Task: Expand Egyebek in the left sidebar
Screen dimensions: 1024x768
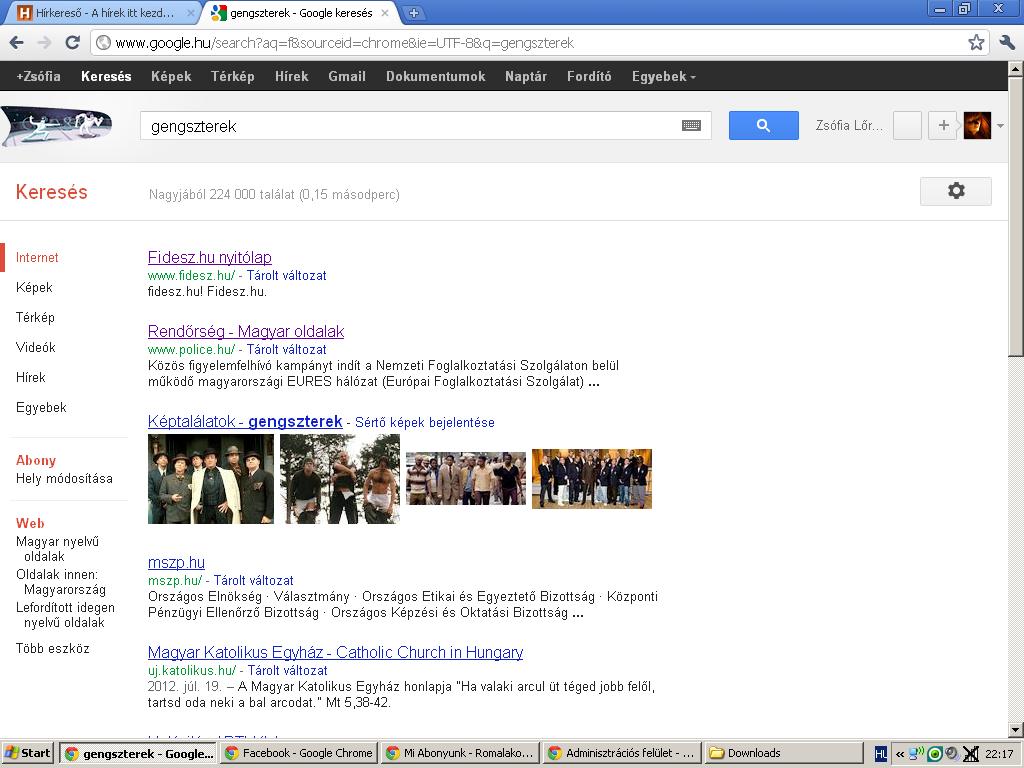Action: [41, 408]
